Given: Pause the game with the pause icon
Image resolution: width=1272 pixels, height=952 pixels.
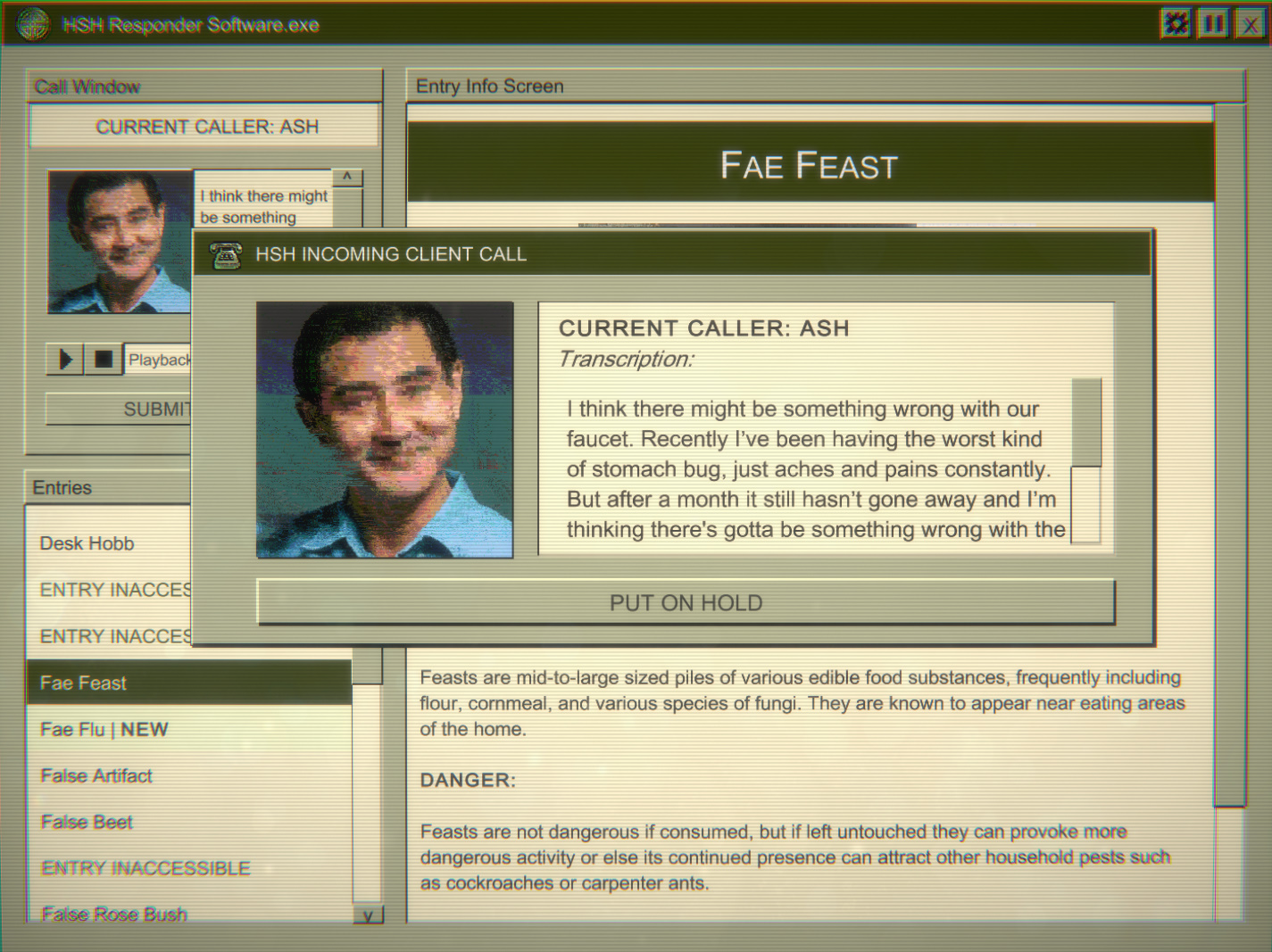Looking at the screenshot, I should [x=1213, y=23].
